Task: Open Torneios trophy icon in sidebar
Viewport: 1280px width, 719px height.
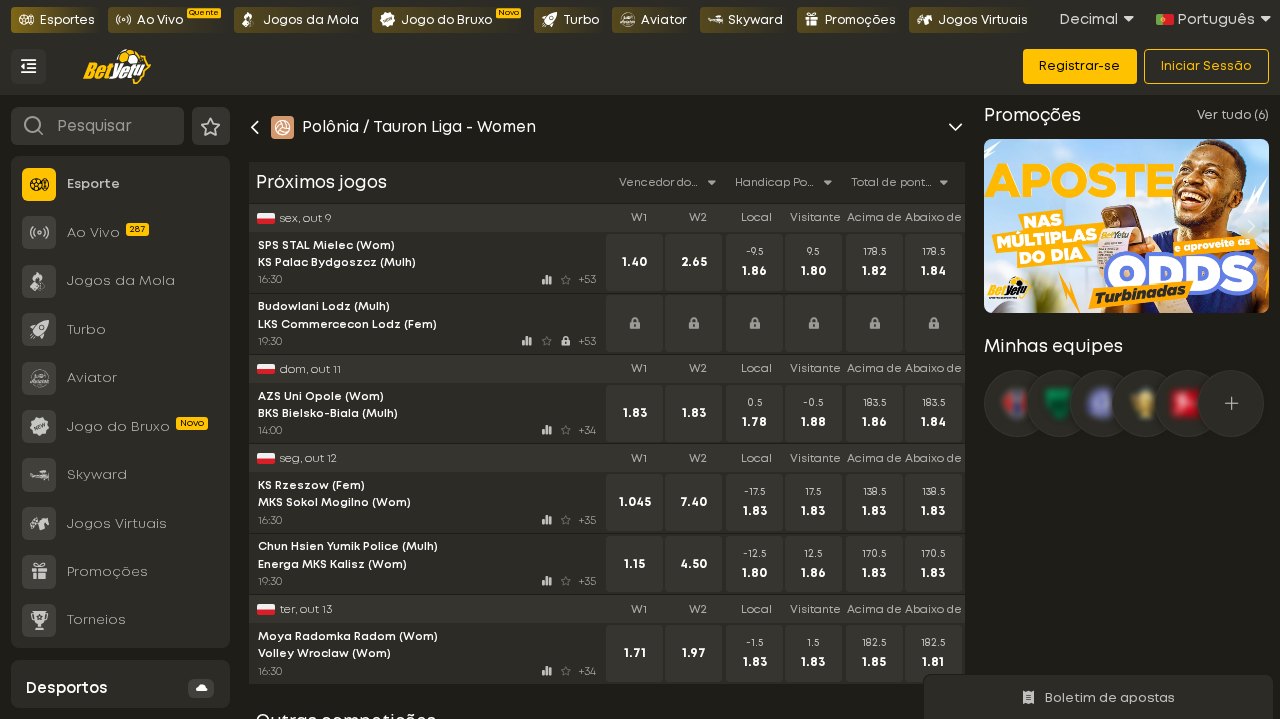Action: (x=39, y=620)
